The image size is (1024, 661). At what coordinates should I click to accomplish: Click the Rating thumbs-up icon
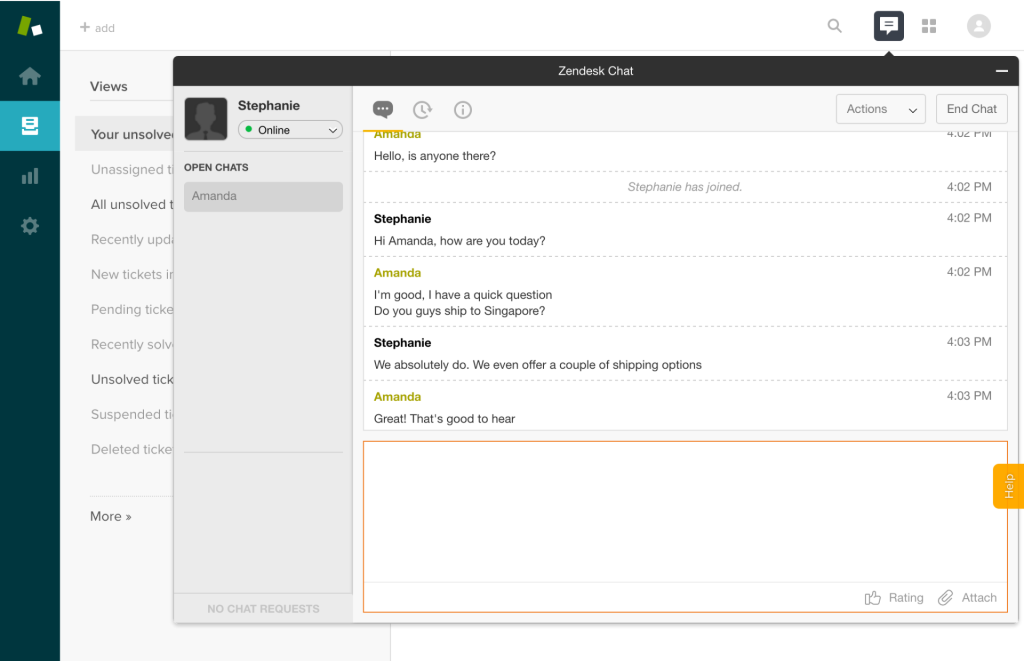(872, 598)
